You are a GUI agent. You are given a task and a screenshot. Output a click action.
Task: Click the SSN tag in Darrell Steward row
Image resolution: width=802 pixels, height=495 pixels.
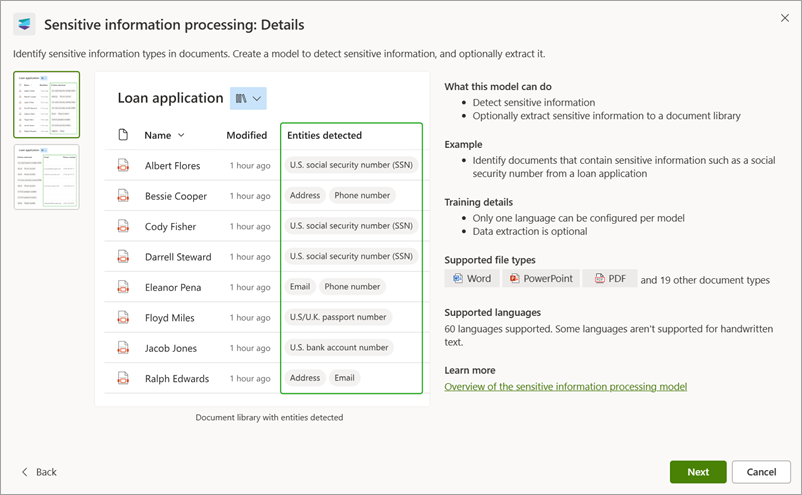351,256
